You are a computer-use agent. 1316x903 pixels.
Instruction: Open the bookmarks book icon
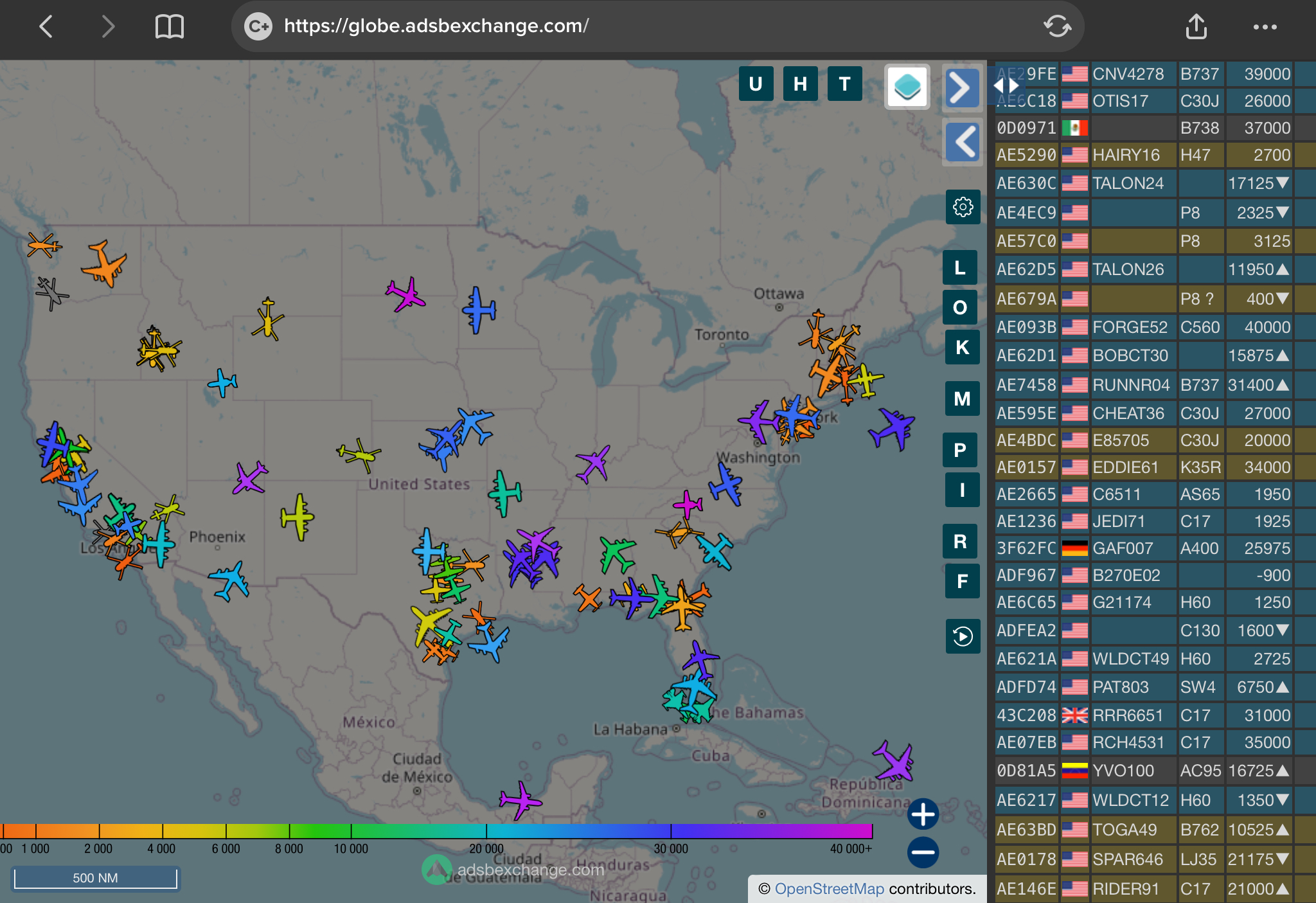pos(170,26)
